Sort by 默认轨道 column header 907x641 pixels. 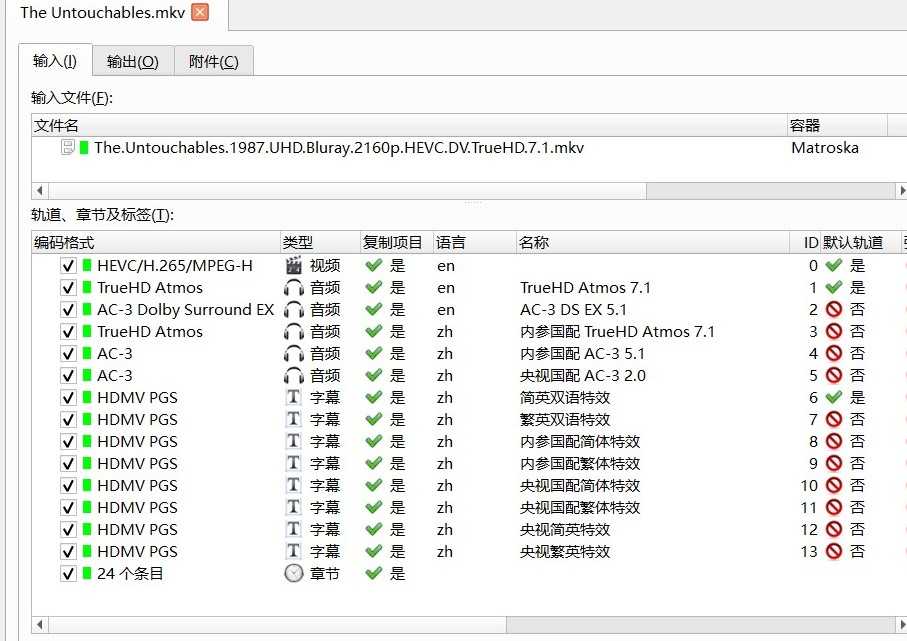pyautogui.click(x=861, y=242)
